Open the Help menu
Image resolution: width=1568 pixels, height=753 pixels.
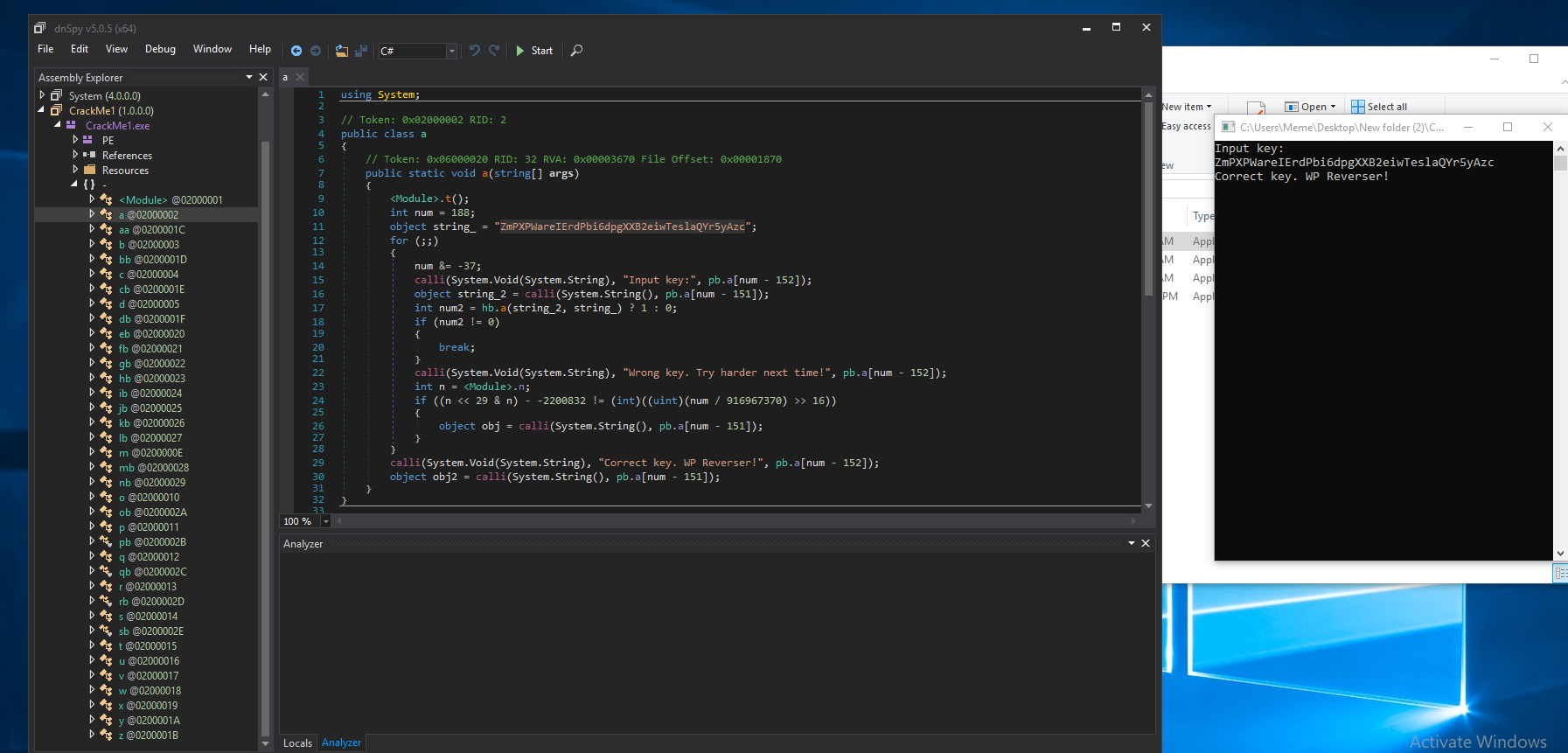click(x=260, y=49)
